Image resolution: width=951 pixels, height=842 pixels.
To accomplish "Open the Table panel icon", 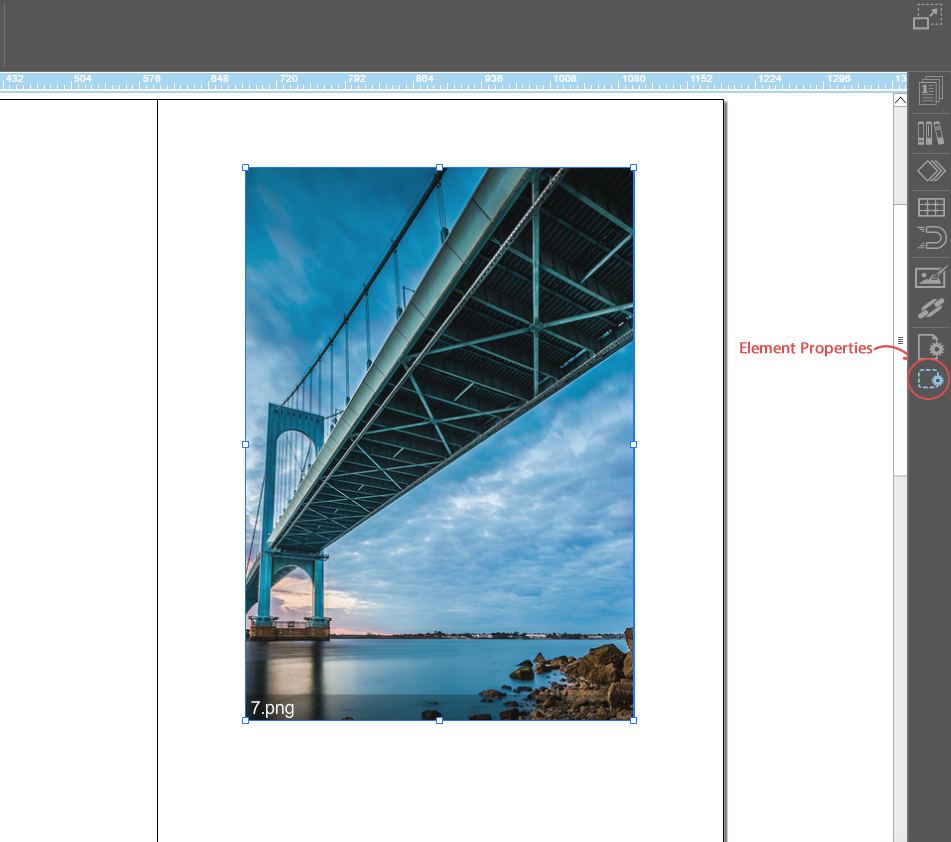I will click(x=930, y=207).
